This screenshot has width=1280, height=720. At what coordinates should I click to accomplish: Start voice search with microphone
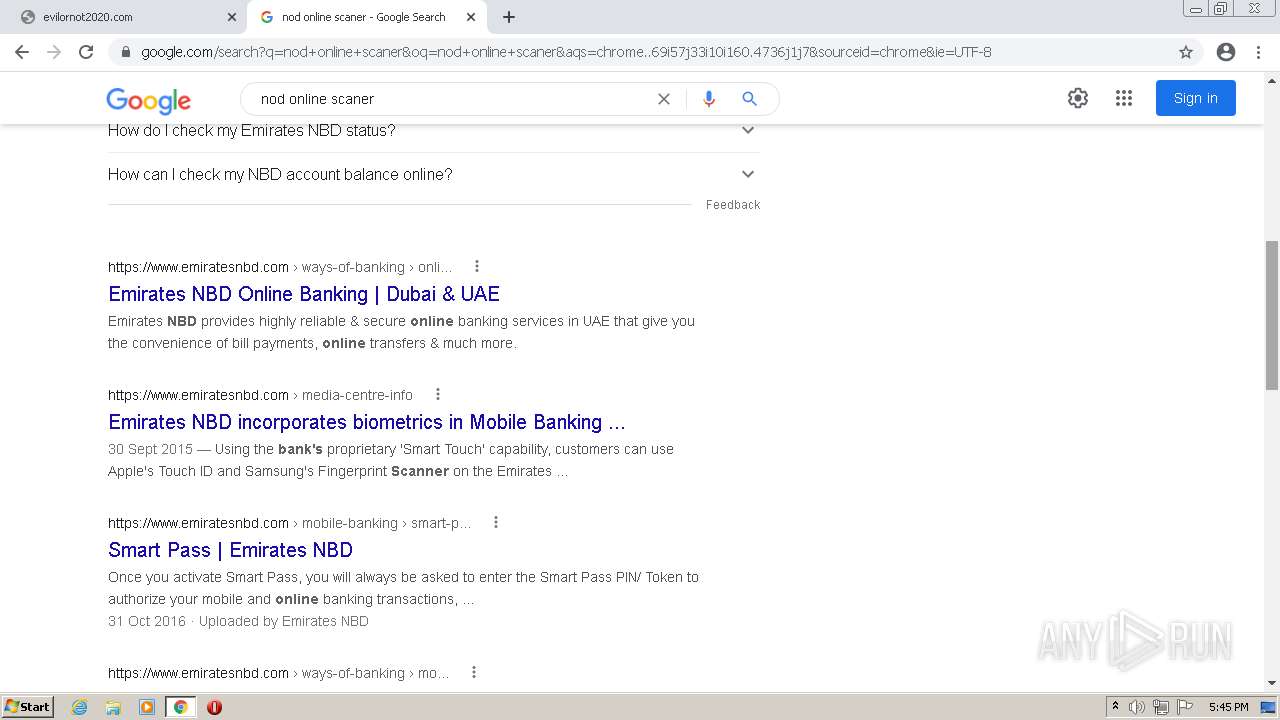[x=709, y=99]
